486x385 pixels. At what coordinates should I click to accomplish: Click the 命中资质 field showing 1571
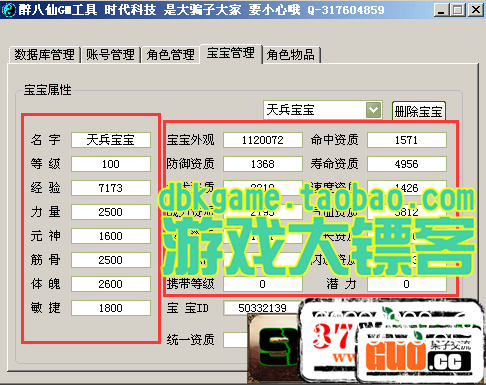point(407,140)
